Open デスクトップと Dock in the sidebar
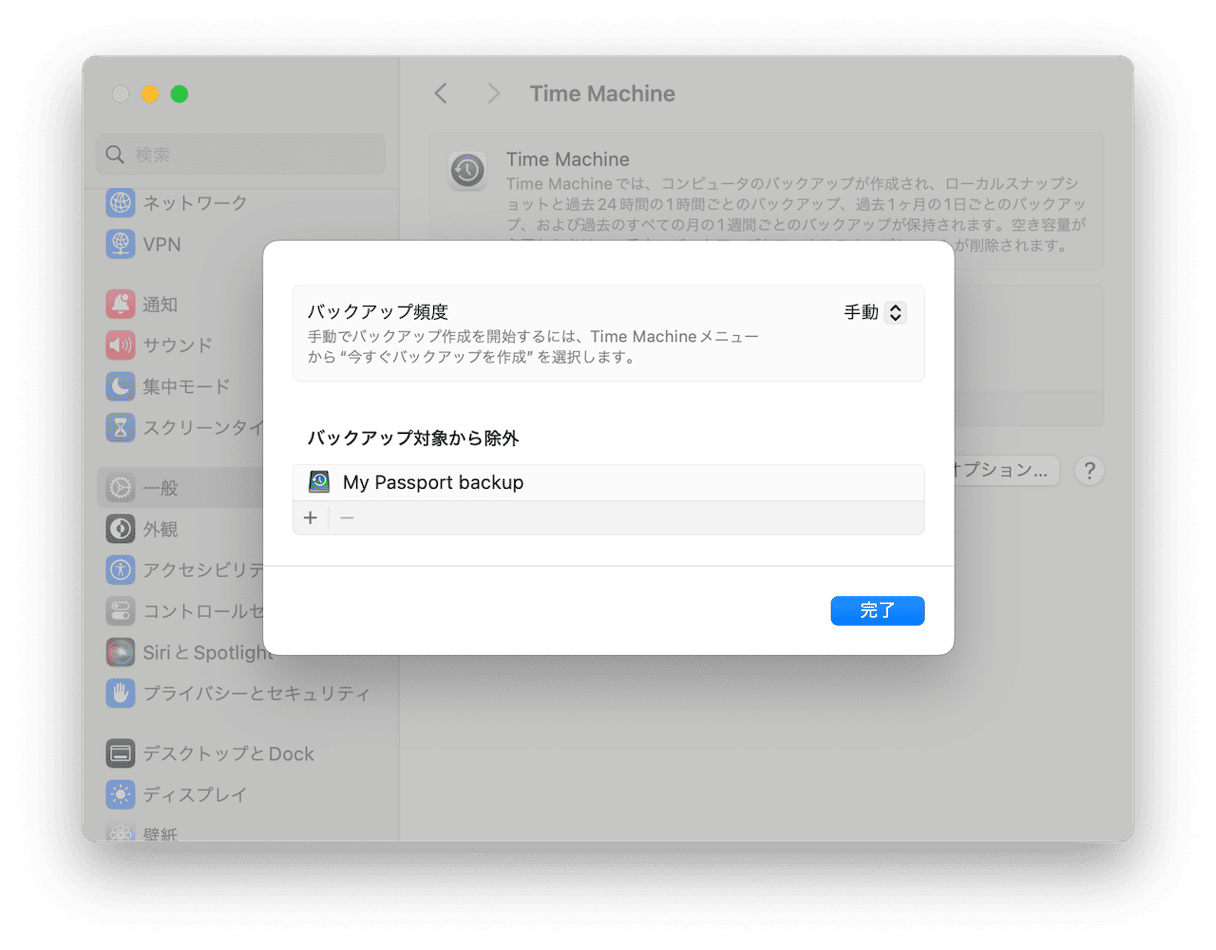 (x=210, y=754)
